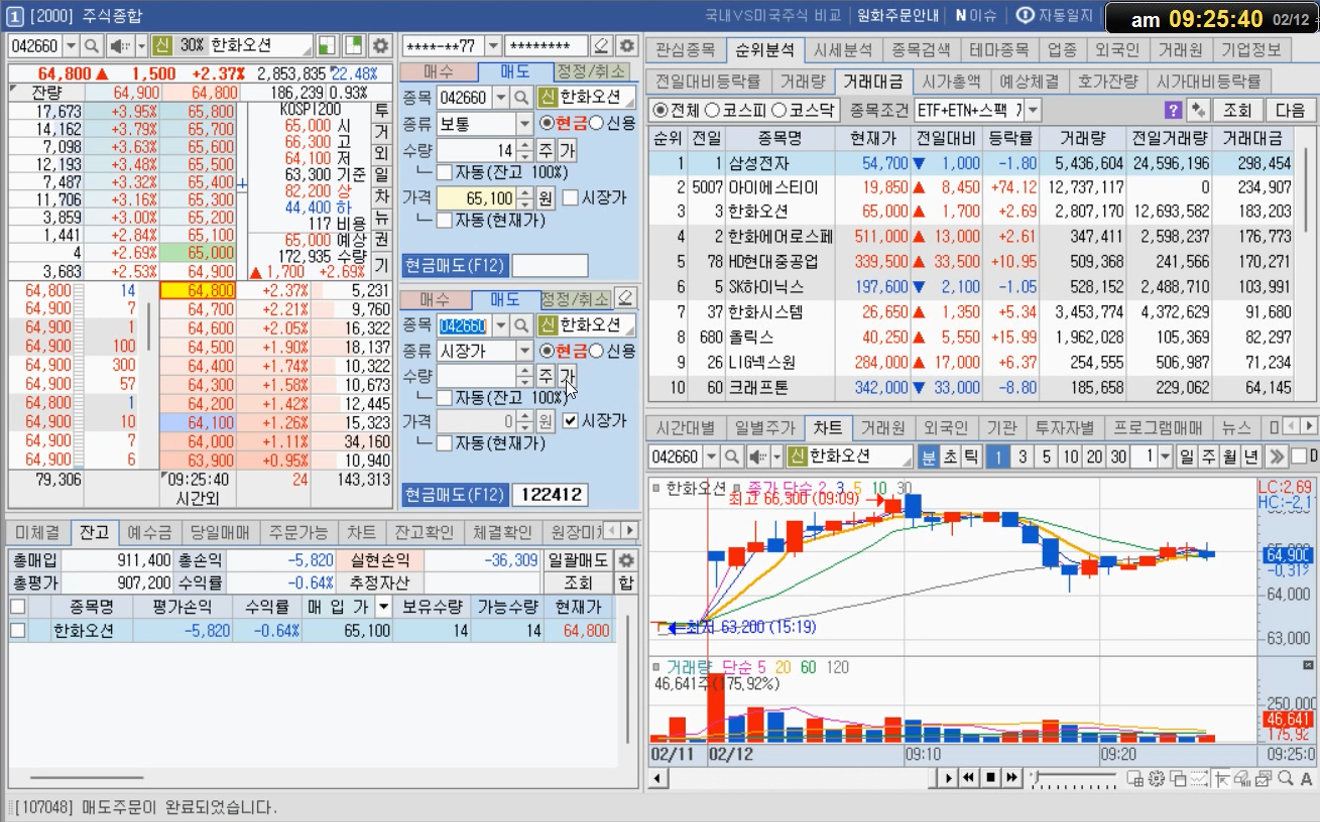The image size is (1320, 822).
Task: Click 매수 tab in upper order form
Action: click(438, 72)
